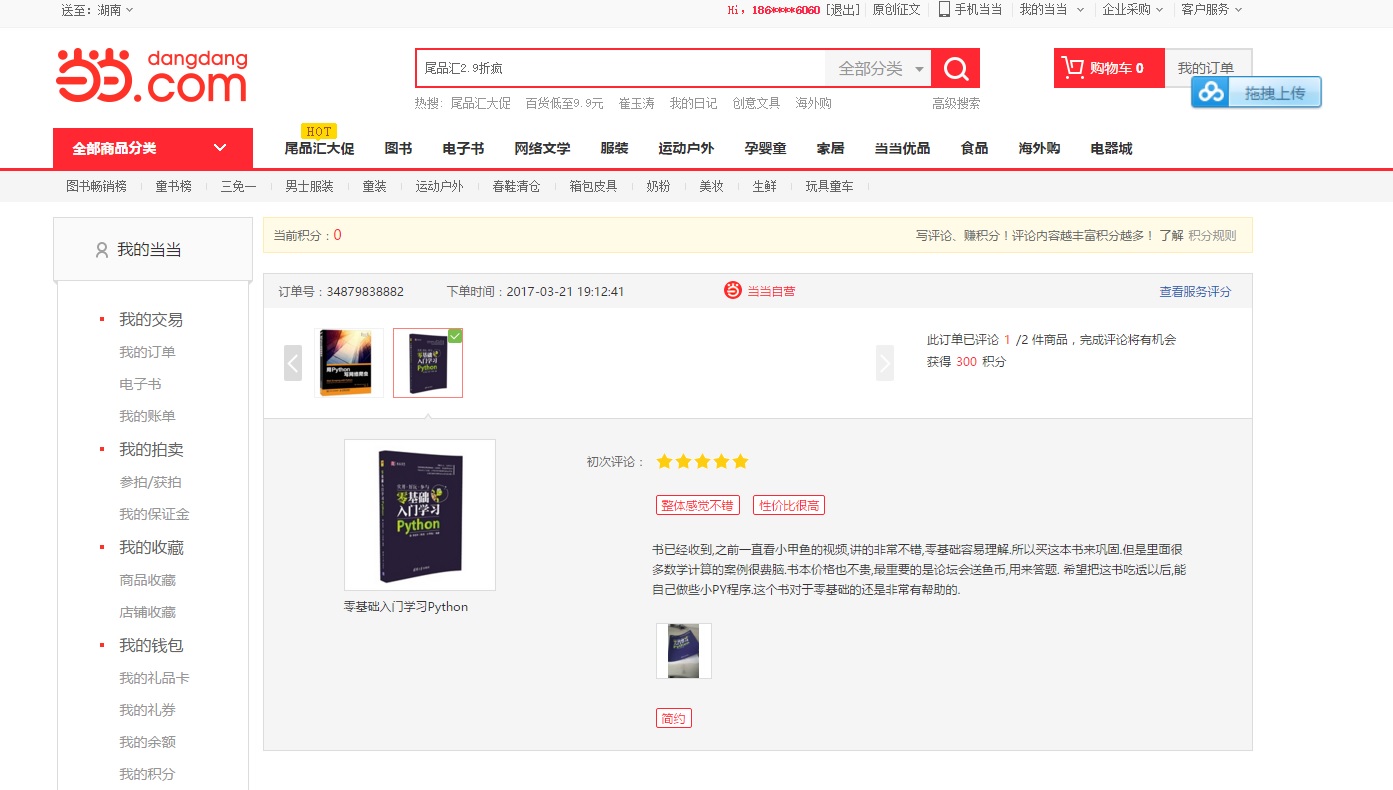Open 电子书 in the left sidebar
Screen dimensions: 1393x790
coord(140,384)
